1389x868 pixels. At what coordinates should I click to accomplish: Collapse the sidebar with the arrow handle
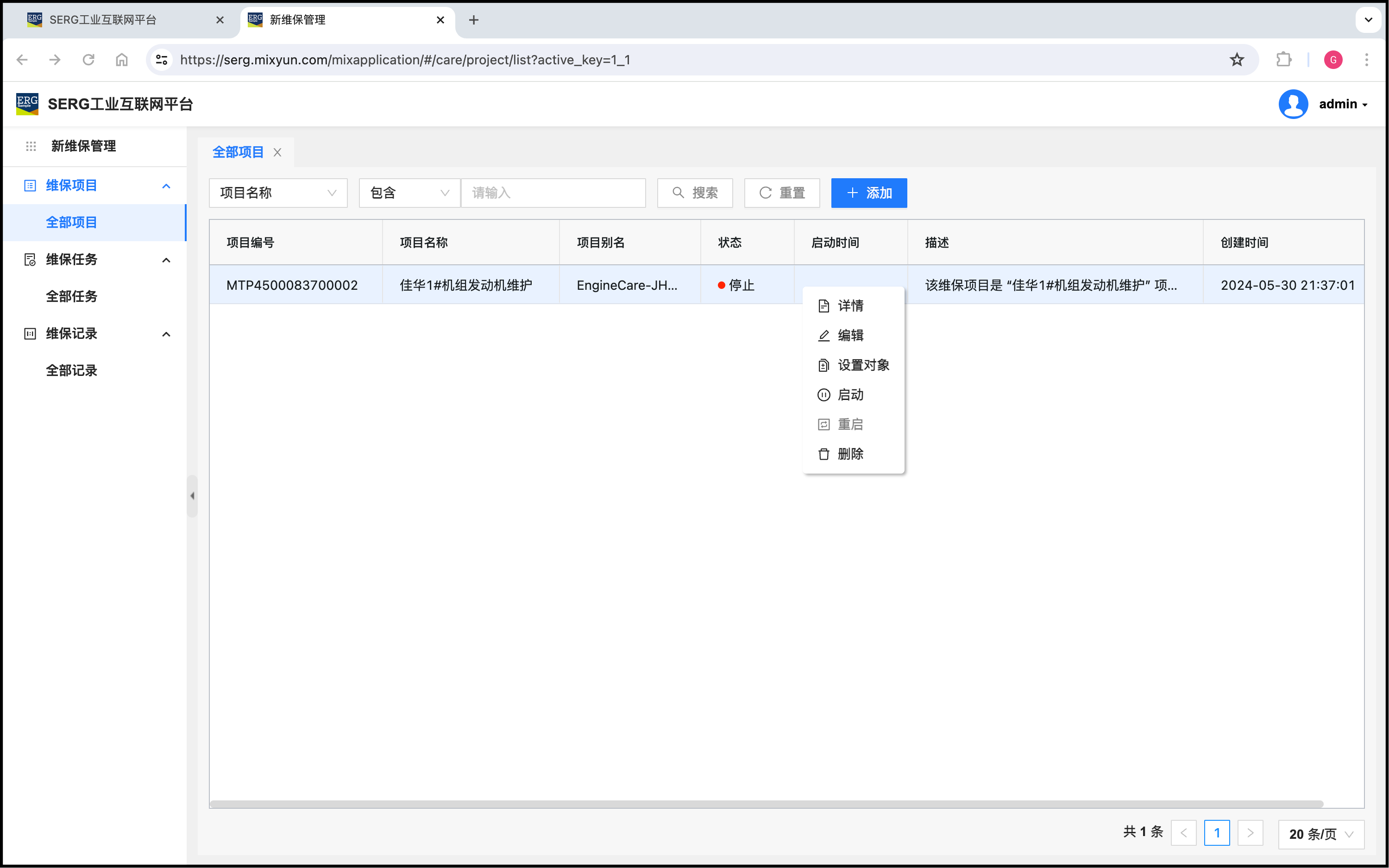coord(192,495)
